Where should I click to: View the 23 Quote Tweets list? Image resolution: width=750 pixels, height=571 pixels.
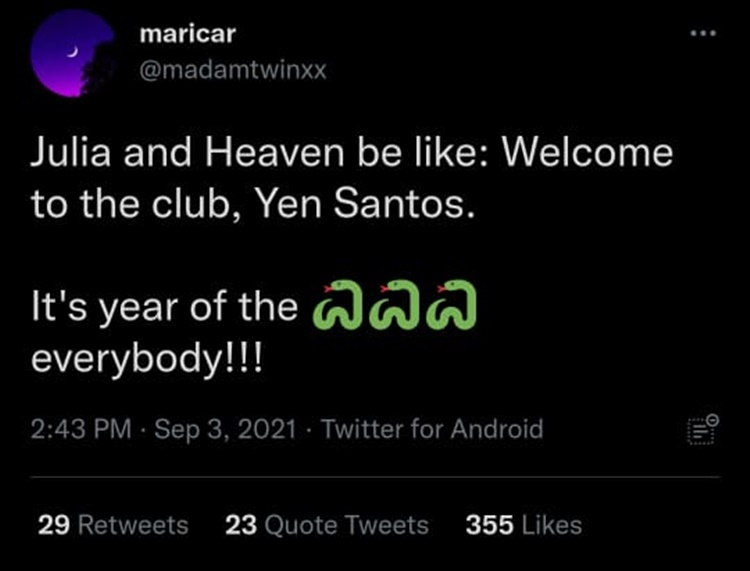tap(327, 525)
